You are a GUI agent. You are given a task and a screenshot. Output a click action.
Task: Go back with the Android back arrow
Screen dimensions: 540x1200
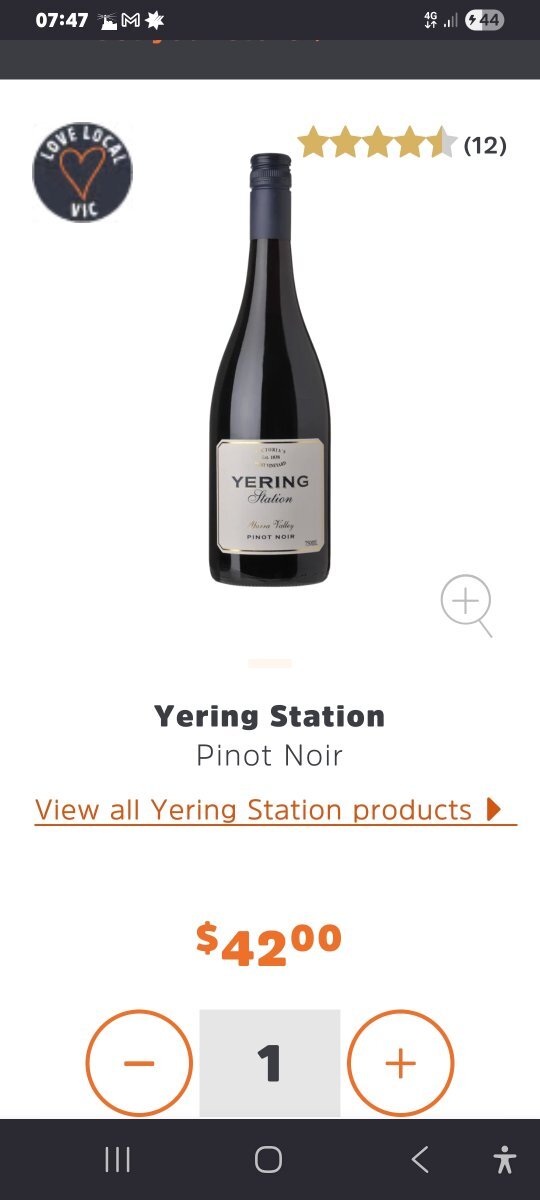(x=420, y=1160)
